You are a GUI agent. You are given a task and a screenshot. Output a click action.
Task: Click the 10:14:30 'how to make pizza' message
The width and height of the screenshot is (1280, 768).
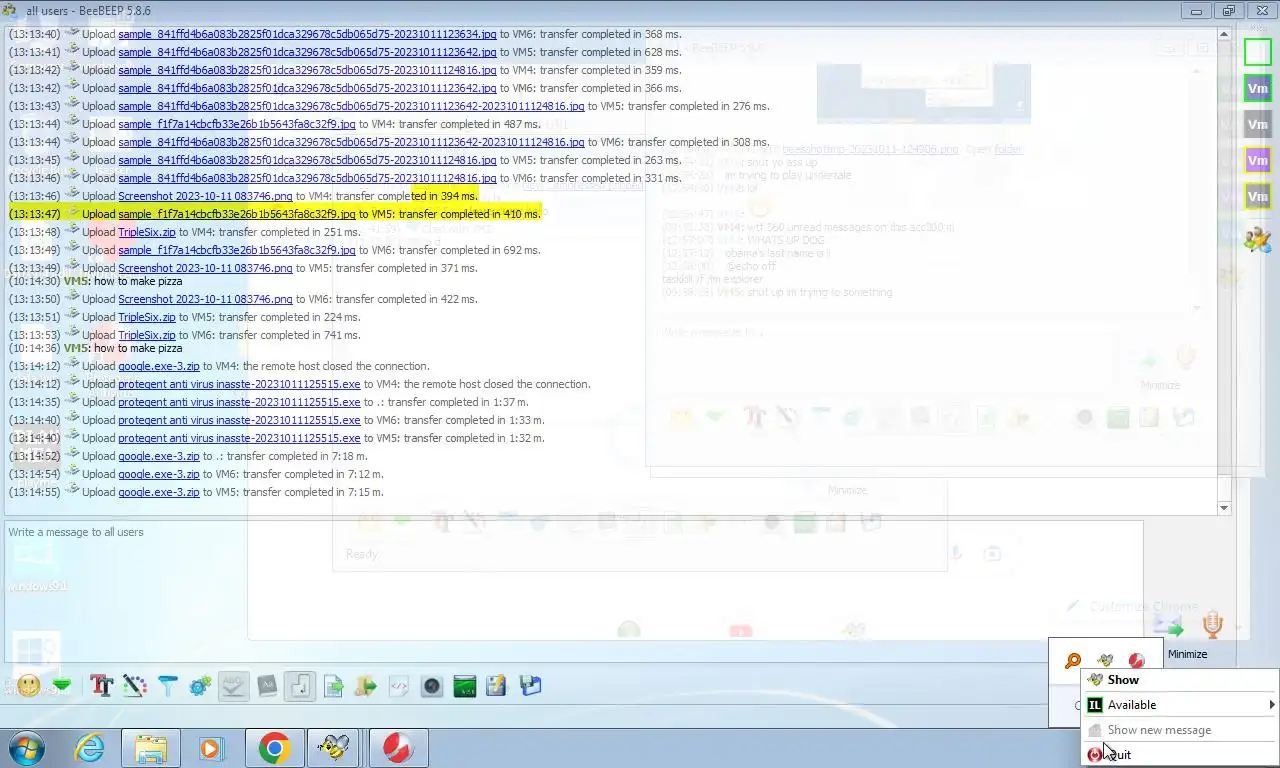coord(138,281)
